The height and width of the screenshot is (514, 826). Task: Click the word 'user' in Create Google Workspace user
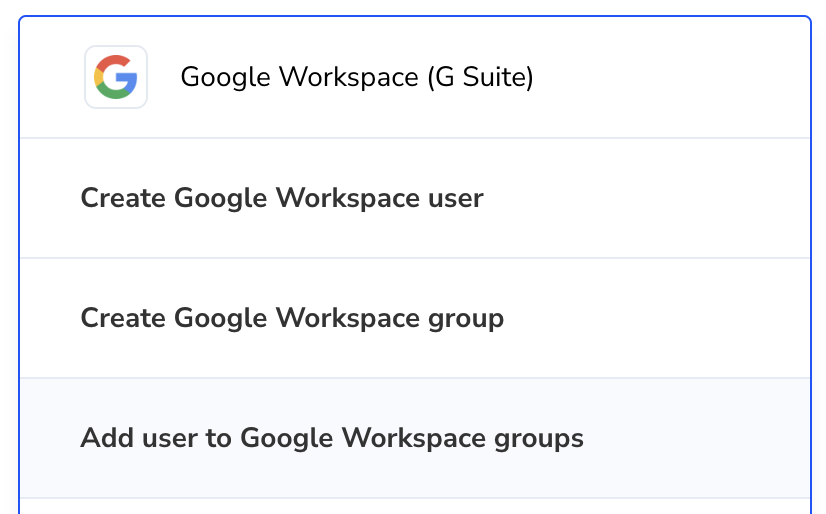coord(455,199)
